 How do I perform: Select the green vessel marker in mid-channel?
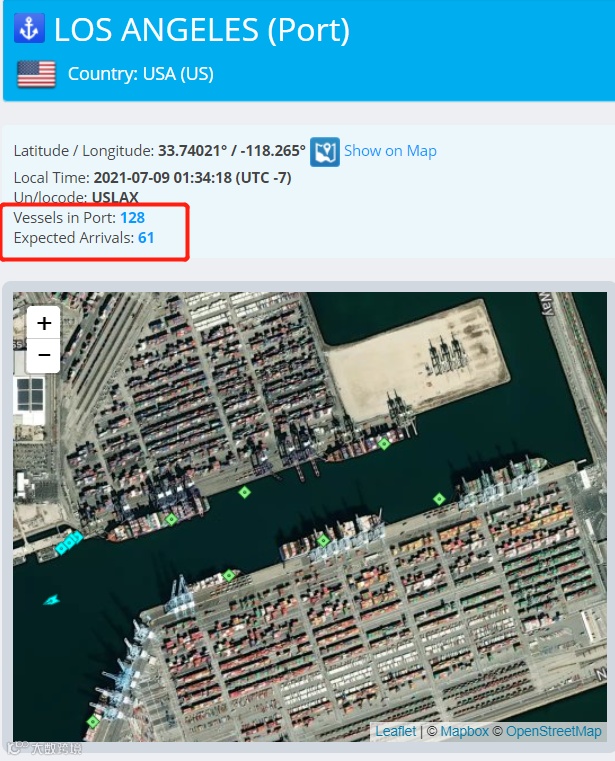[x=245, y=493]
